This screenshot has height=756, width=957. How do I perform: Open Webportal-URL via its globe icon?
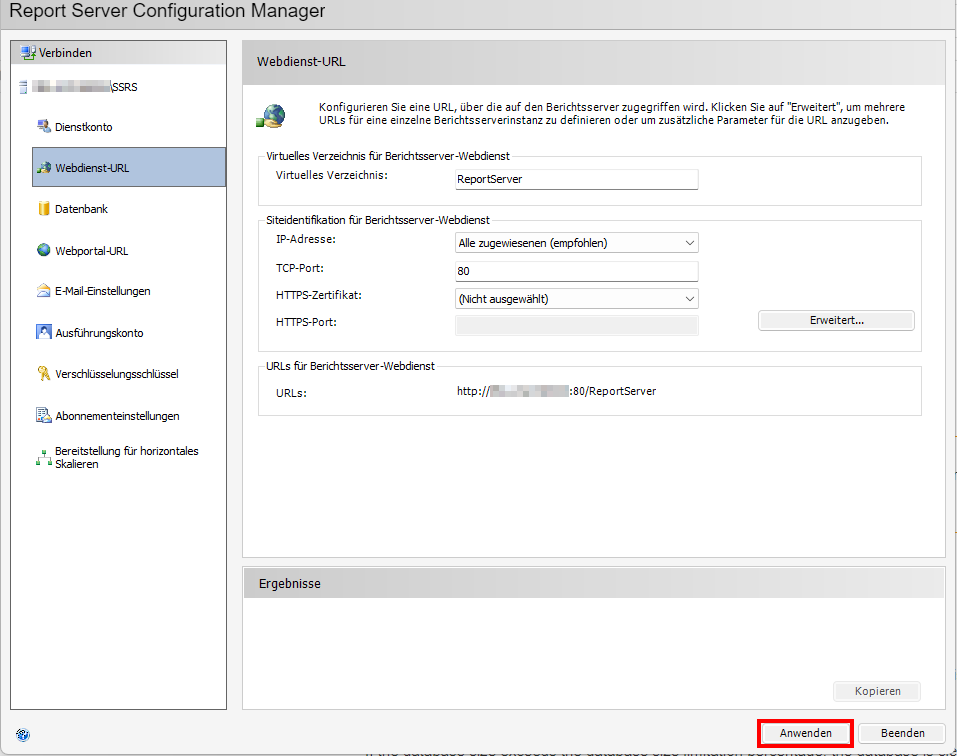(x=43, y=251)
